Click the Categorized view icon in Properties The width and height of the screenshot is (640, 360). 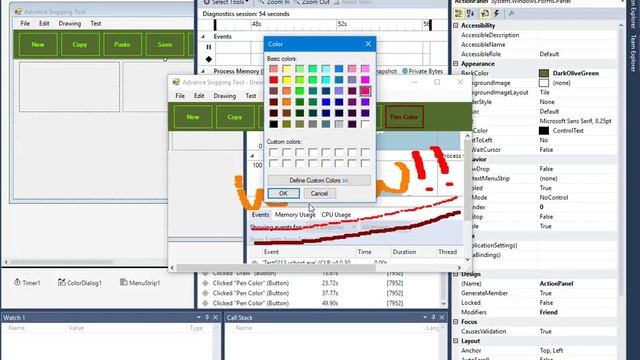click(x=458, y=14)
